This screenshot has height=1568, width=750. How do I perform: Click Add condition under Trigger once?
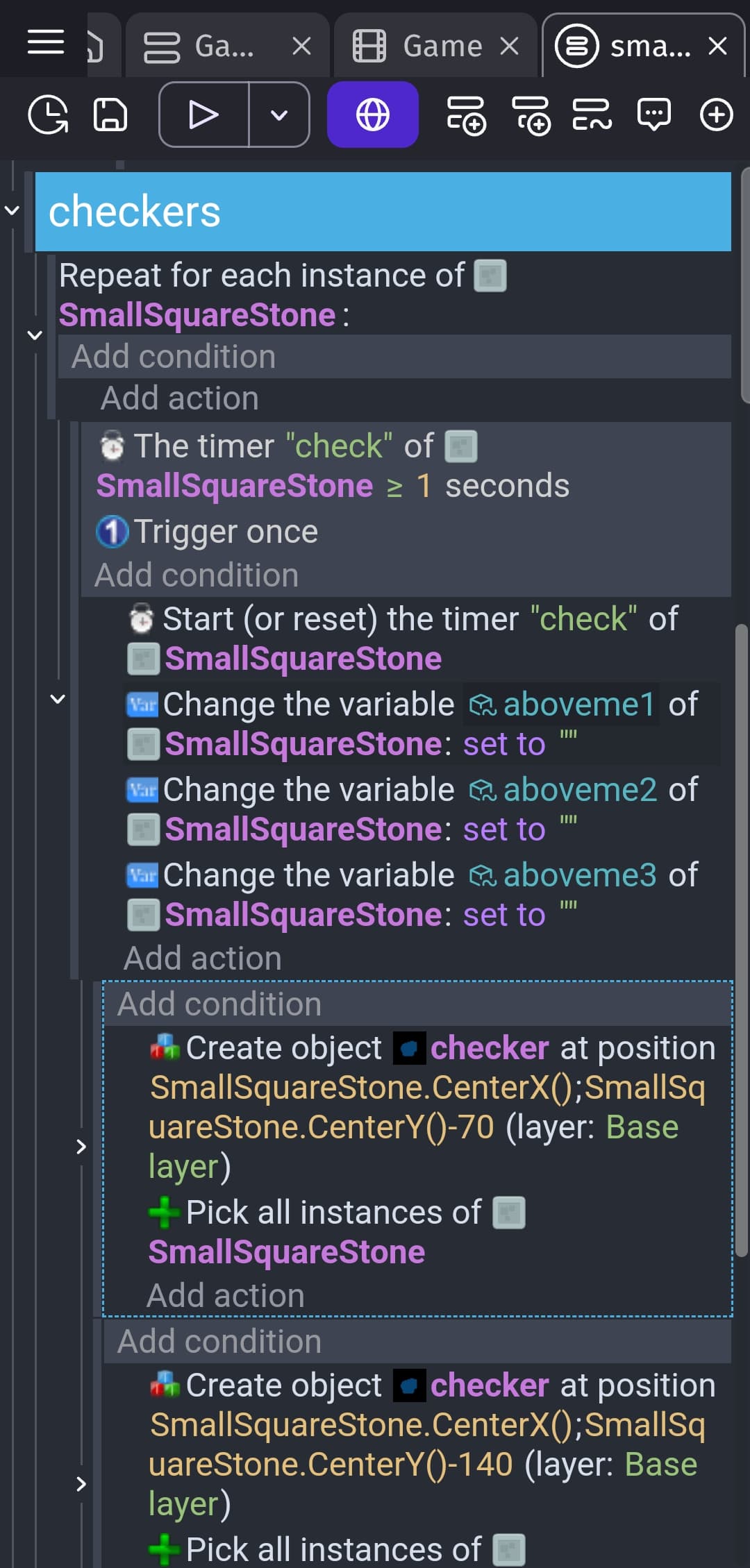pos(197,575)
